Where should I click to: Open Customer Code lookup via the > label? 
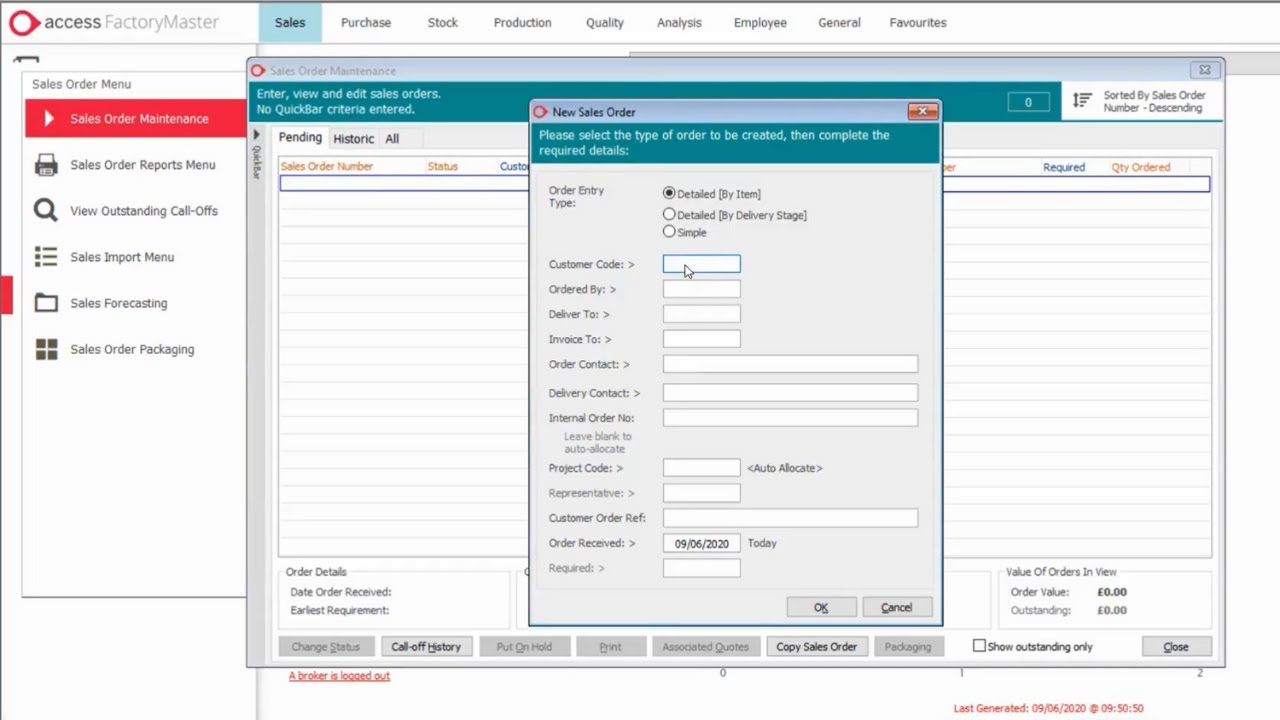click(591, 264)
